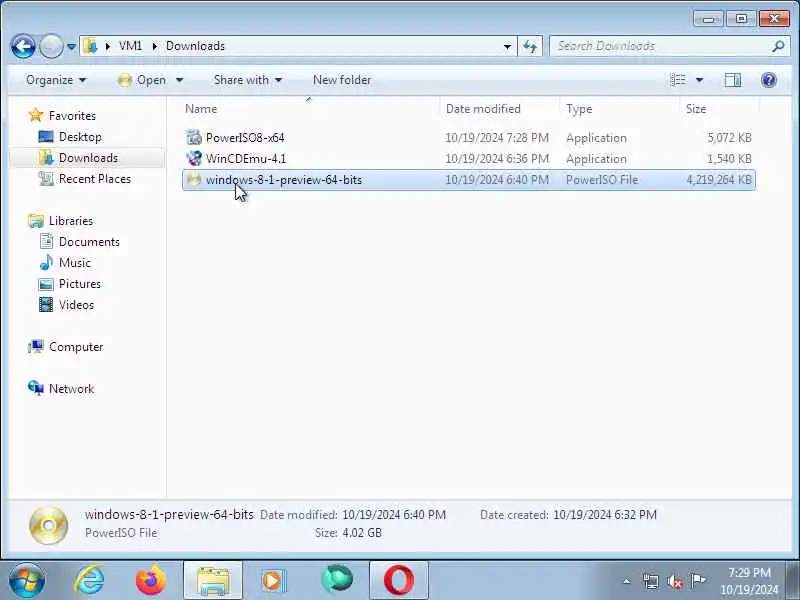
Task: Select the windows-8-1-preview-64-bits file name
Action: (284, 180)
